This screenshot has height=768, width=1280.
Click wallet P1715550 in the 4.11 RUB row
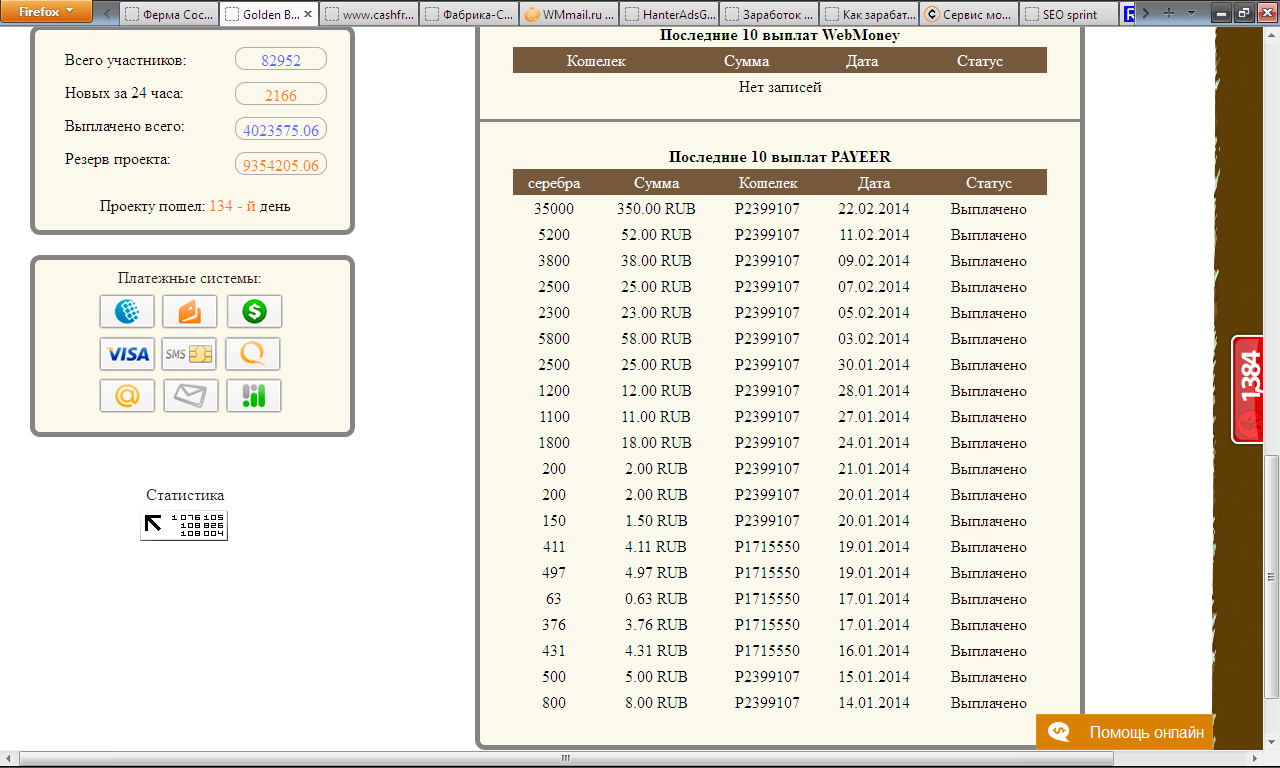point(767,547)
